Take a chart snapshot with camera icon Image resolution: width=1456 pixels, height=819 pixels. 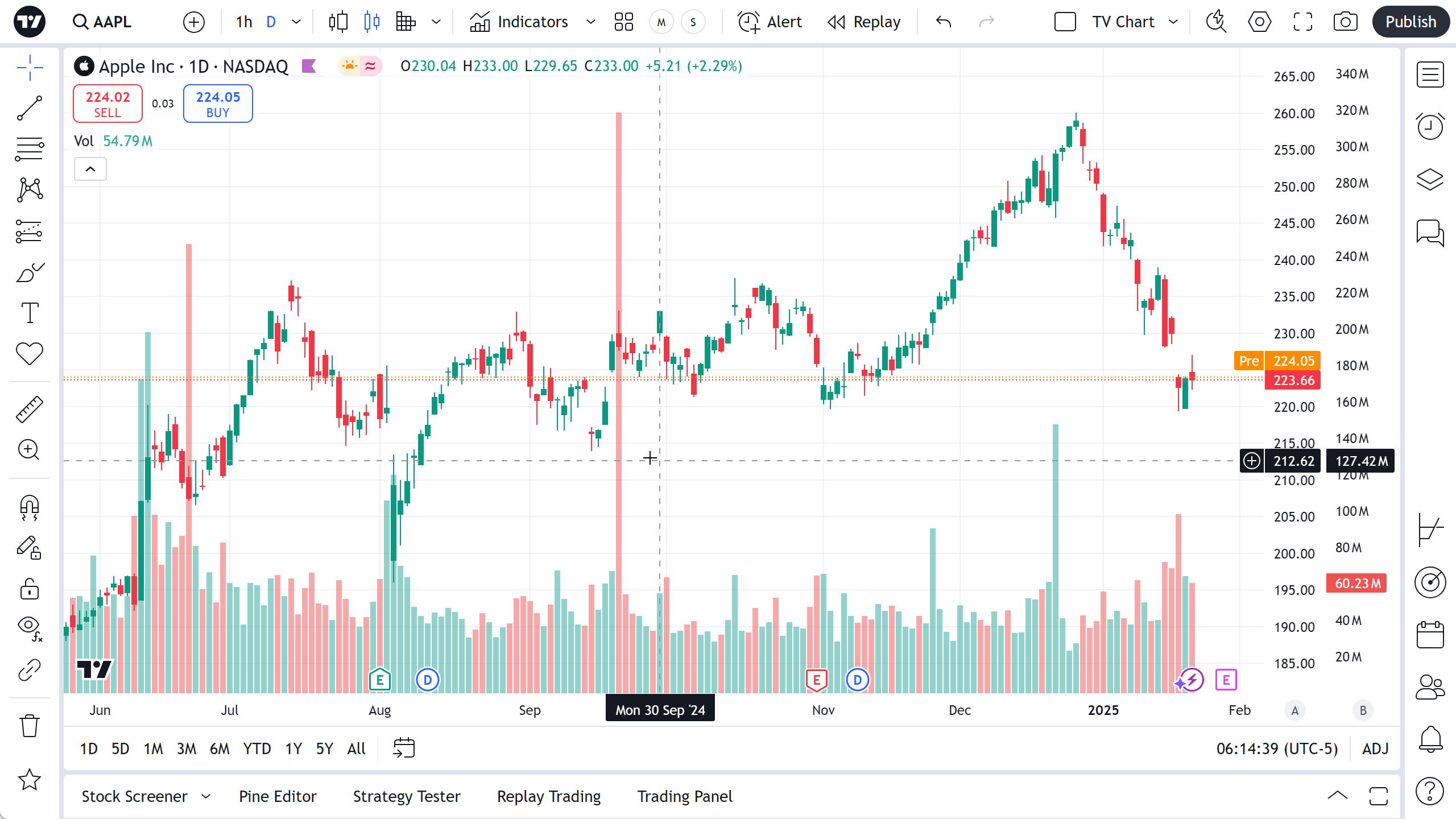pos(1345,22)
